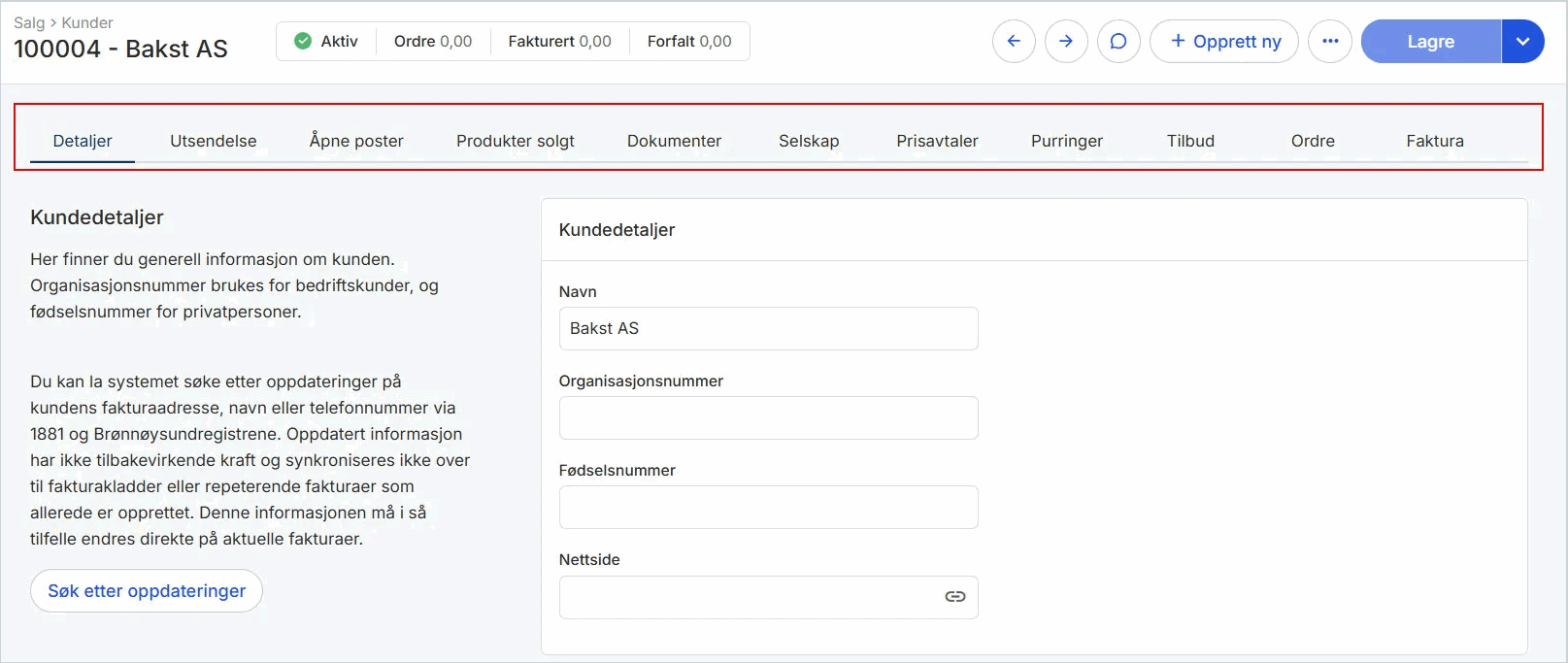Switch to the Prisavtaler tab
This screenshot has height=663, width=1568.
(937, 141)
